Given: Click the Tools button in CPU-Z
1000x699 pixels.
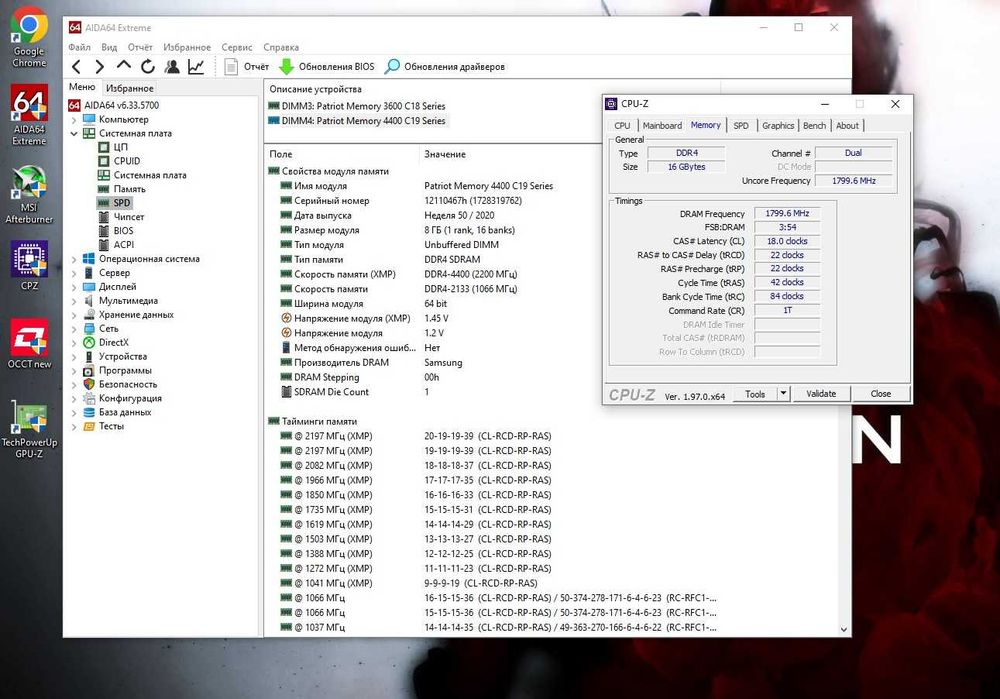Looking at the screenshot, I should (755, 394).
